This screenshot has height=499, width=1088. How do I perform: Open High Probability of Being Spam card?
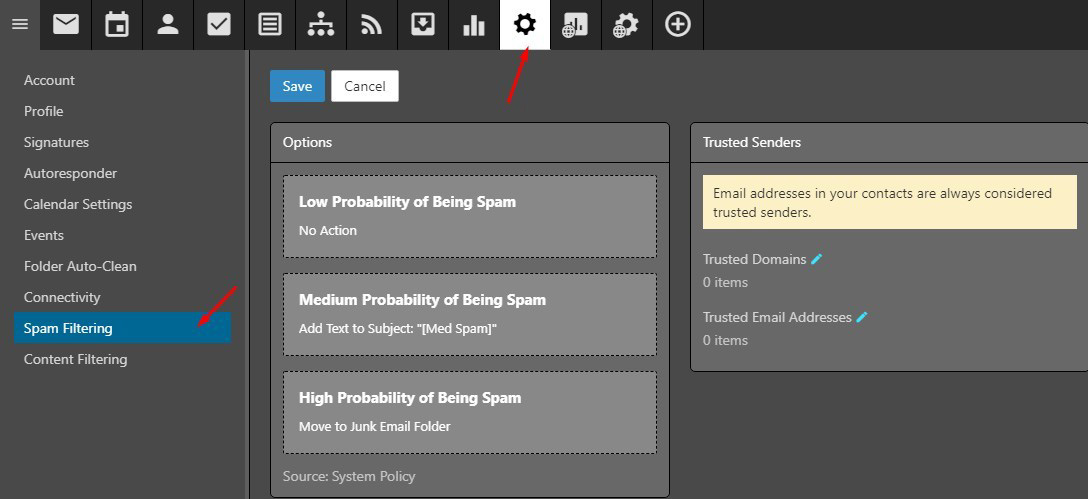point(470,412)
